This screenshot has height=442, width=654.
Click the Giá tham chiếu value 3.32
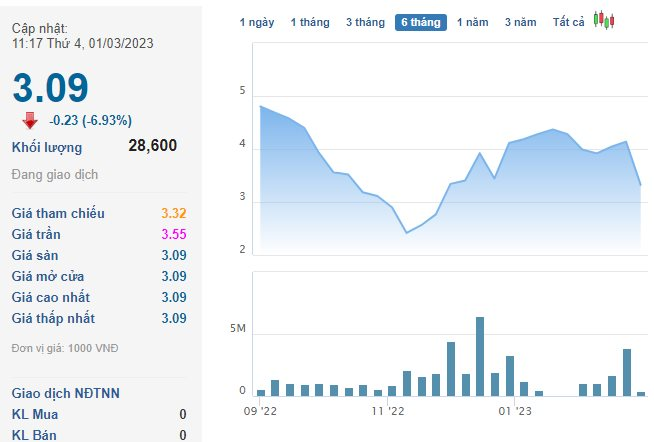pos(174,213)
